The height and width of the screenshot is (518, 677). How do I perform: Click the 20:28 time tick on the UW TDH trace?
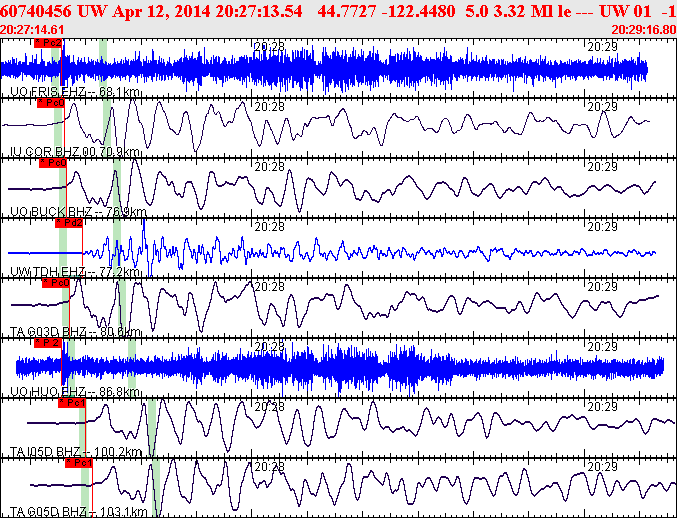[269, 226]
